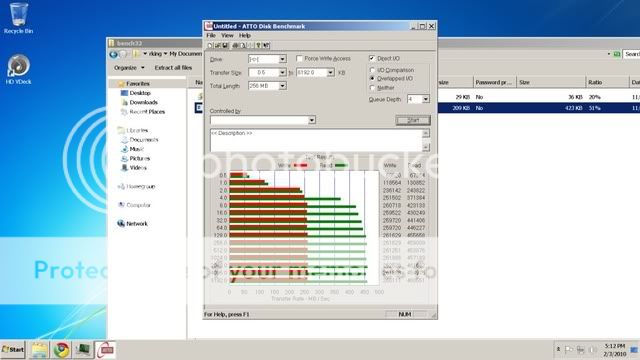Enable the Force Write Access checkbox
This screenshot has height=360, width=640.
299,59
